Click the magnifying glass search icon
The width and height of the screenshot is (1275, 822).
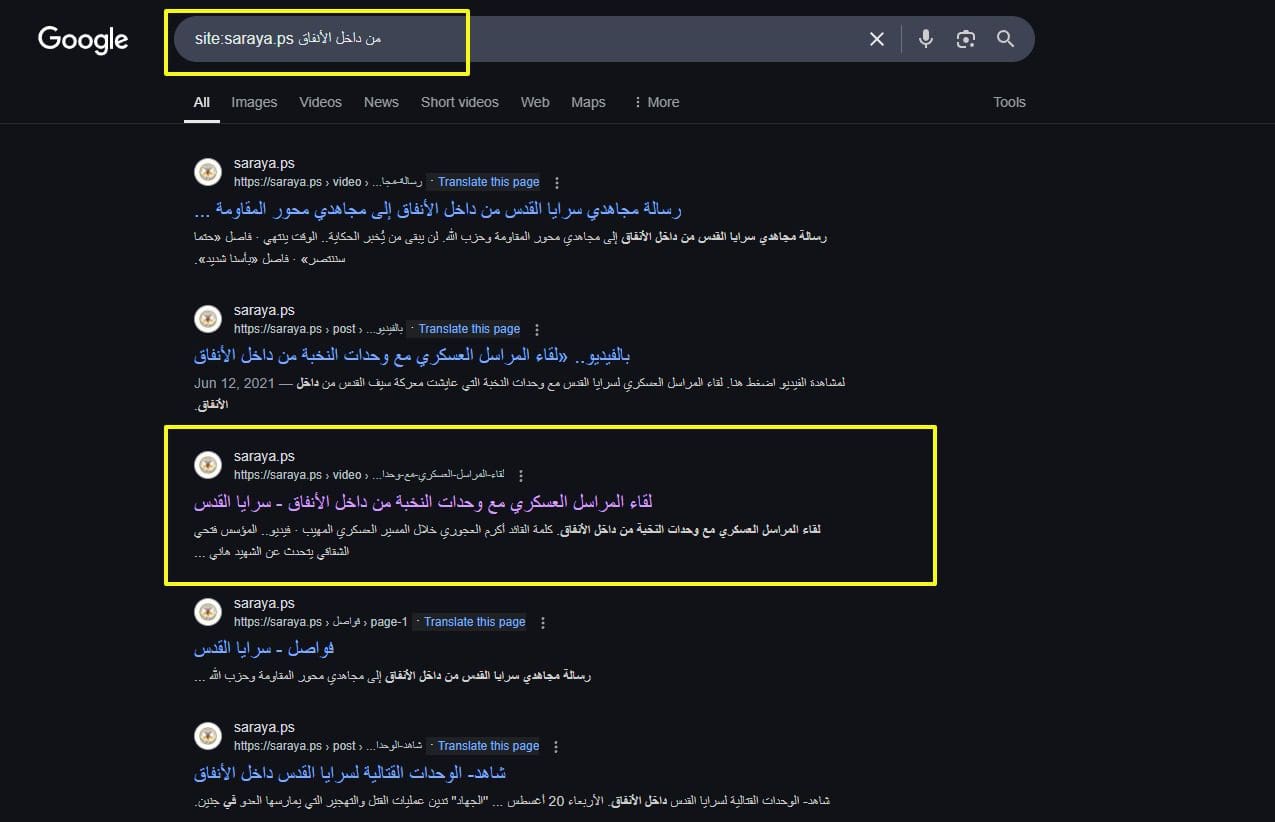point(1005,39)
